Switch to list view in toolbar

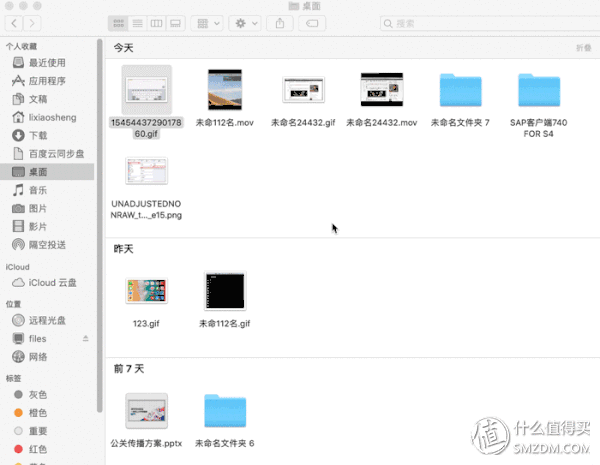[137, 23]
